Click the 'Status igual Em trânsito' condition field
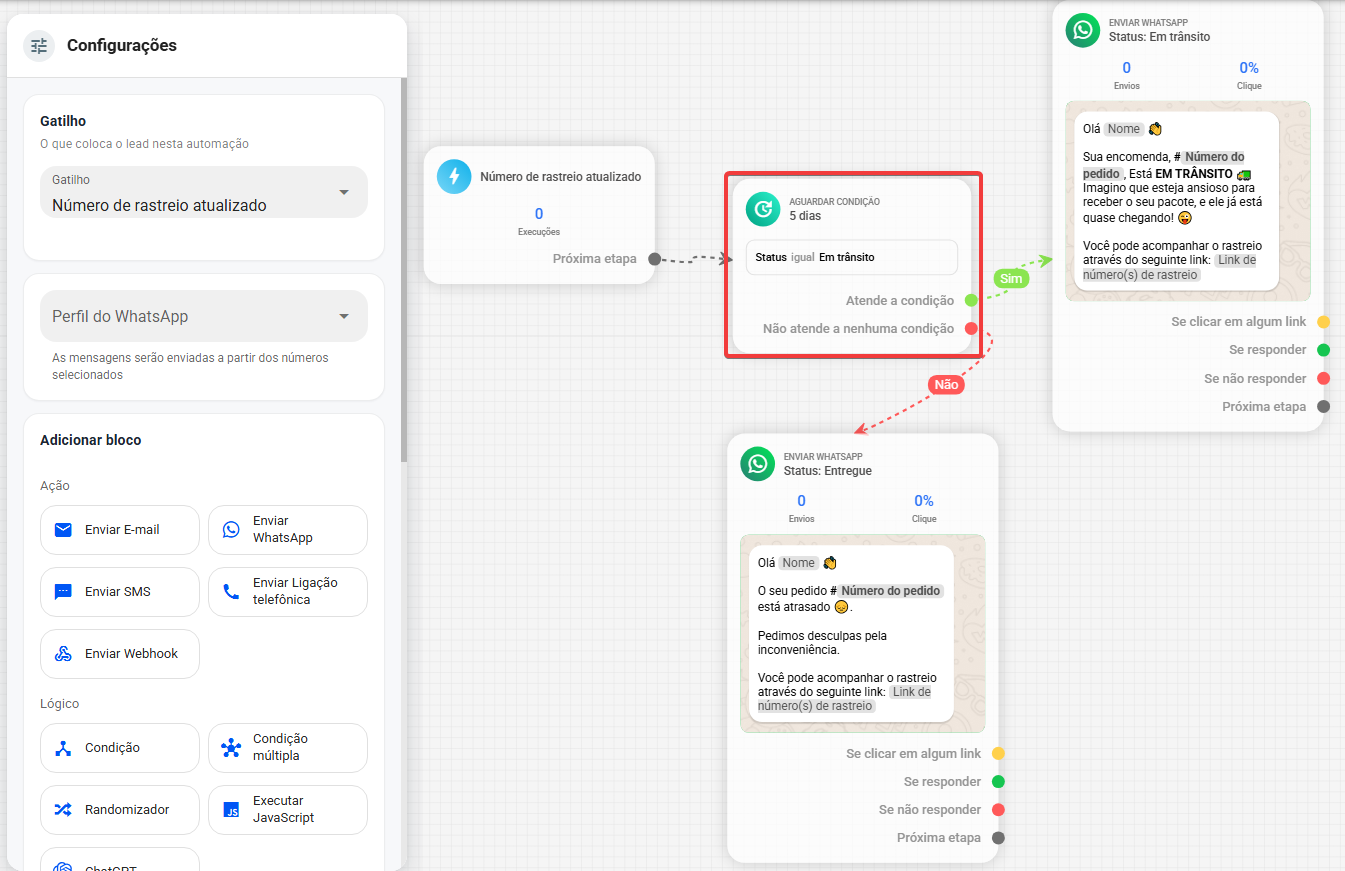This screenshot has width=1345, height=871. (851, 257)
